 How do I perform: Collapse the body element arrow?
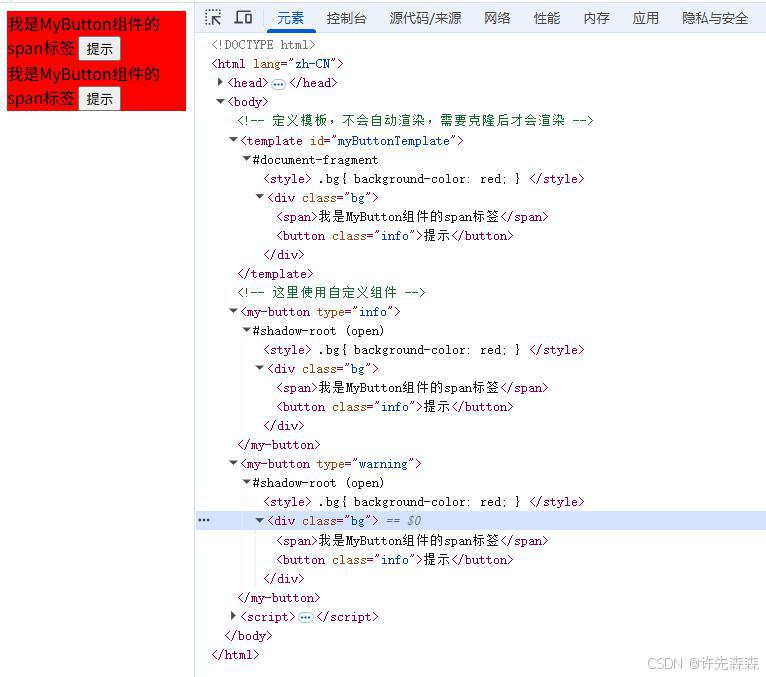coord(220,101)
